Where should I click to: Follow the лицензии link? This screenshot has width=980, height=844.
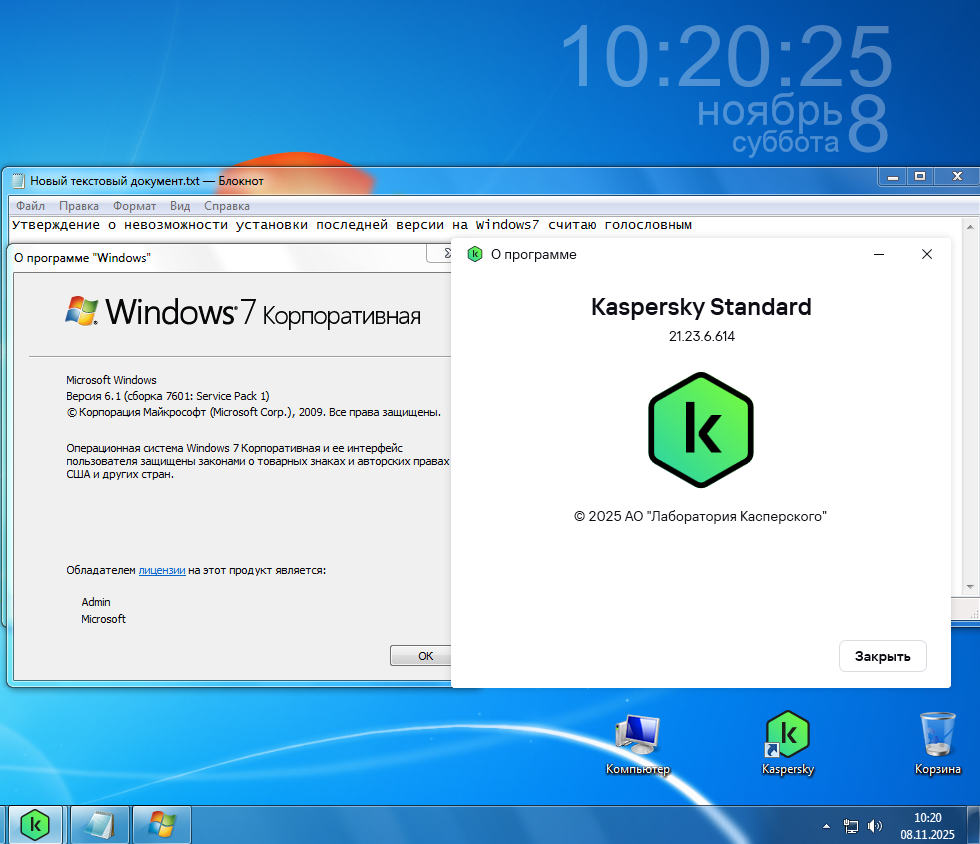pos(162,570)
